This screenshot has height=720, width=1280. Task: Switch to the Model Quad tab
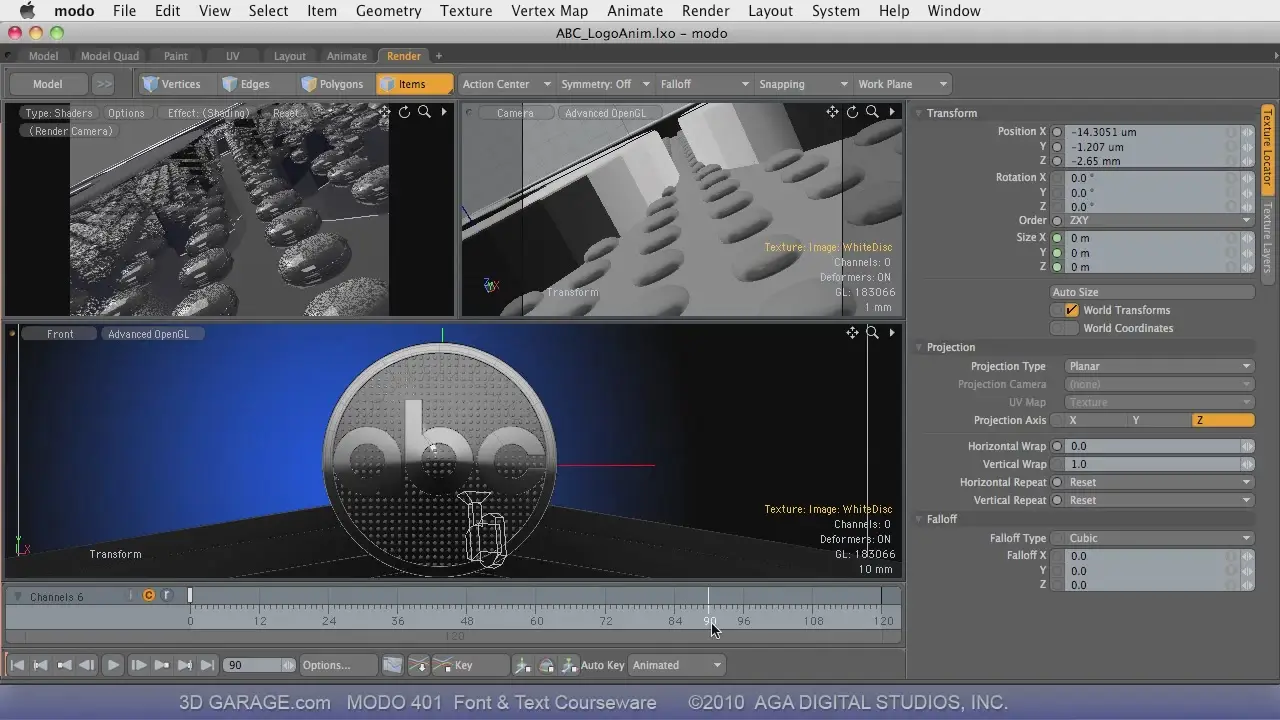[110, 56]
